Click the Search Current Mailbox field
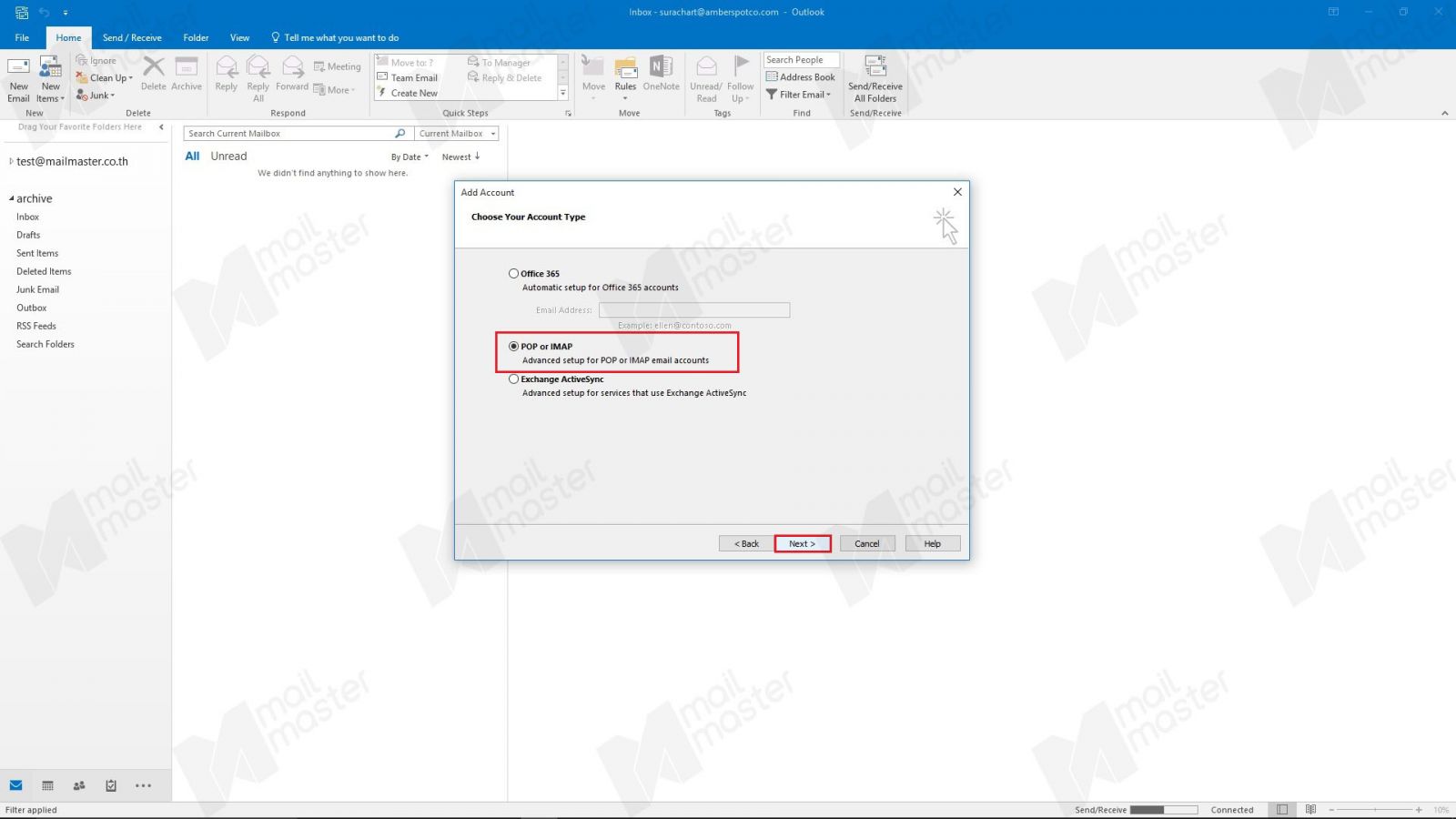The image size is (1456, 819). pyautogui.click(x=288, y=134)
